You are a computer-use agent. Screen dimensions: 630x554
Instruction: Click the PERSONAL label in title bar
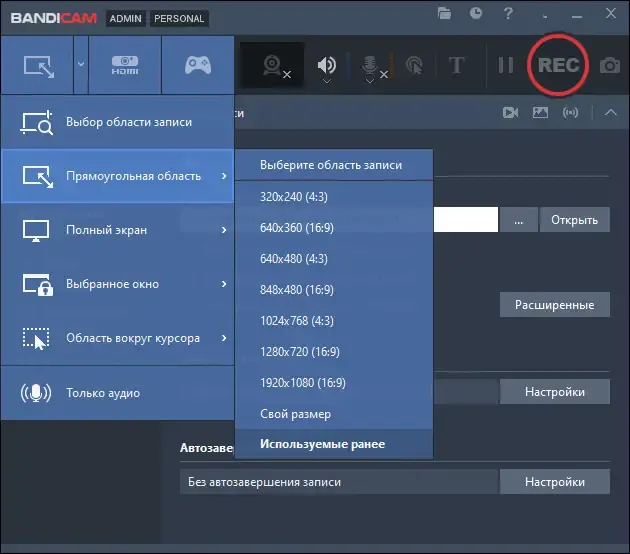click(179, 18)
